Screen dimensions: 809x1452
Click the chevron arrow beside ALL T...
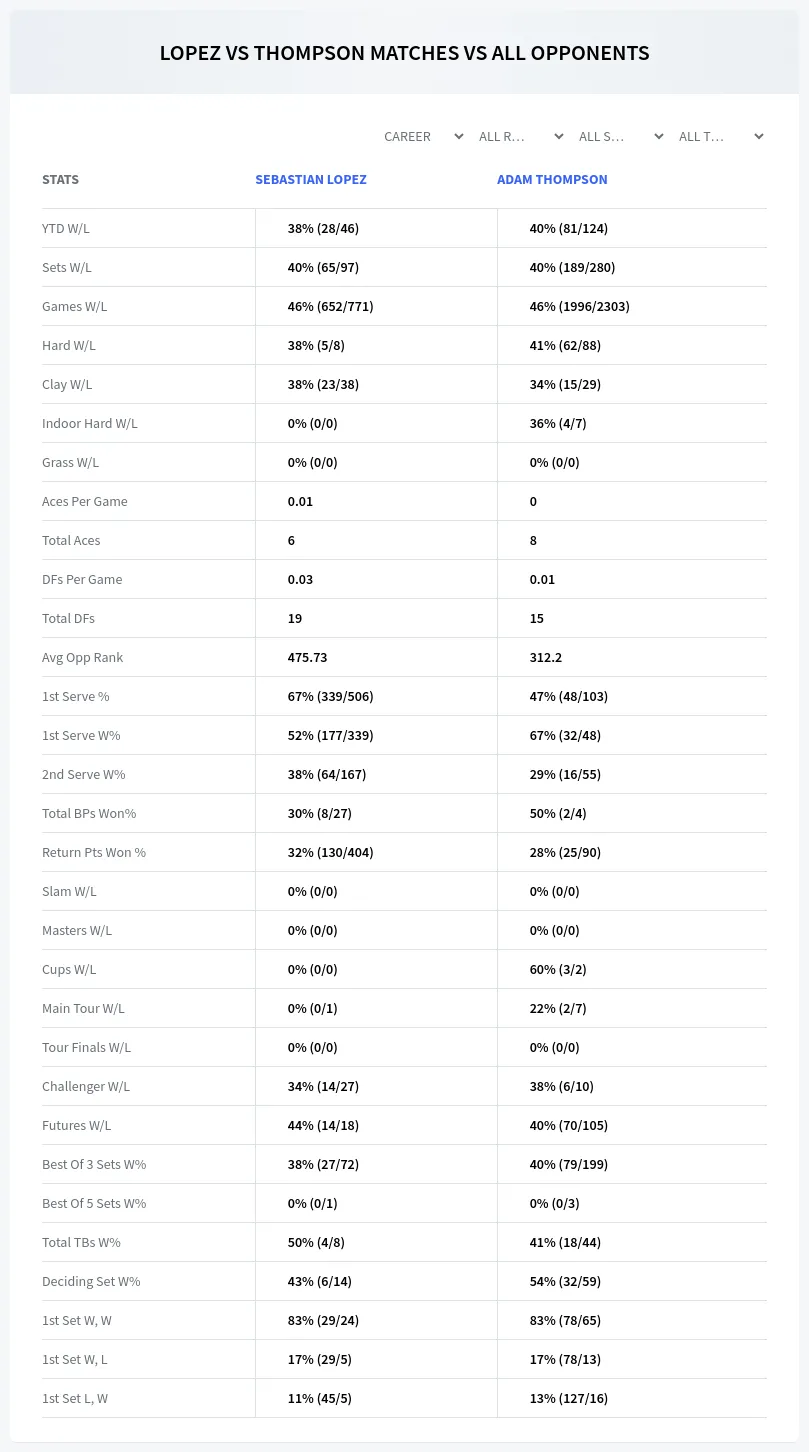click(759, 136)
